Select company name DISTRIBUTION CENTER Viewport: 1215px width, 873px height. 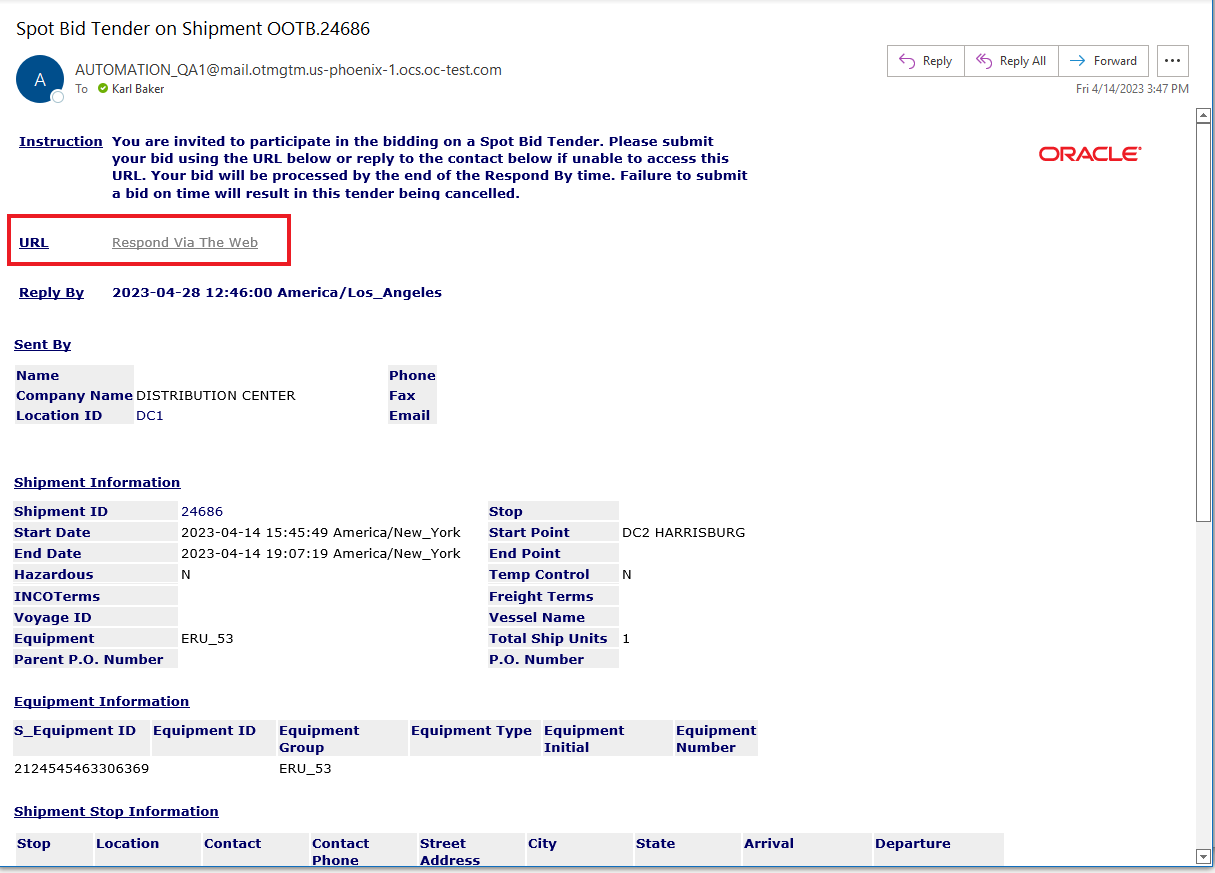click(216, 395)
